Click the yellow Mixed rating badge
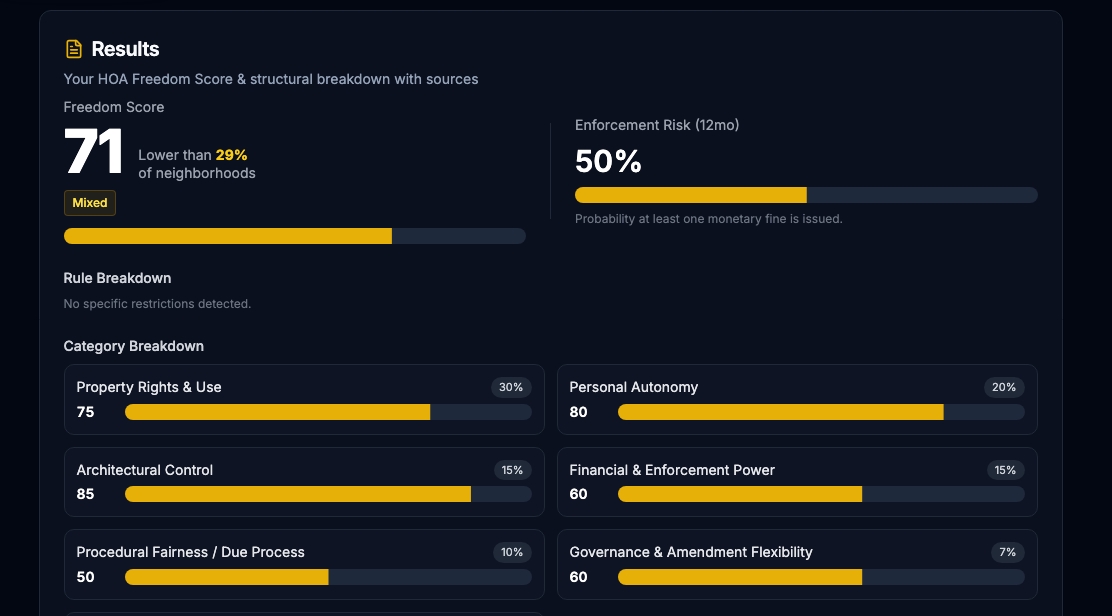 coord(90,203)
